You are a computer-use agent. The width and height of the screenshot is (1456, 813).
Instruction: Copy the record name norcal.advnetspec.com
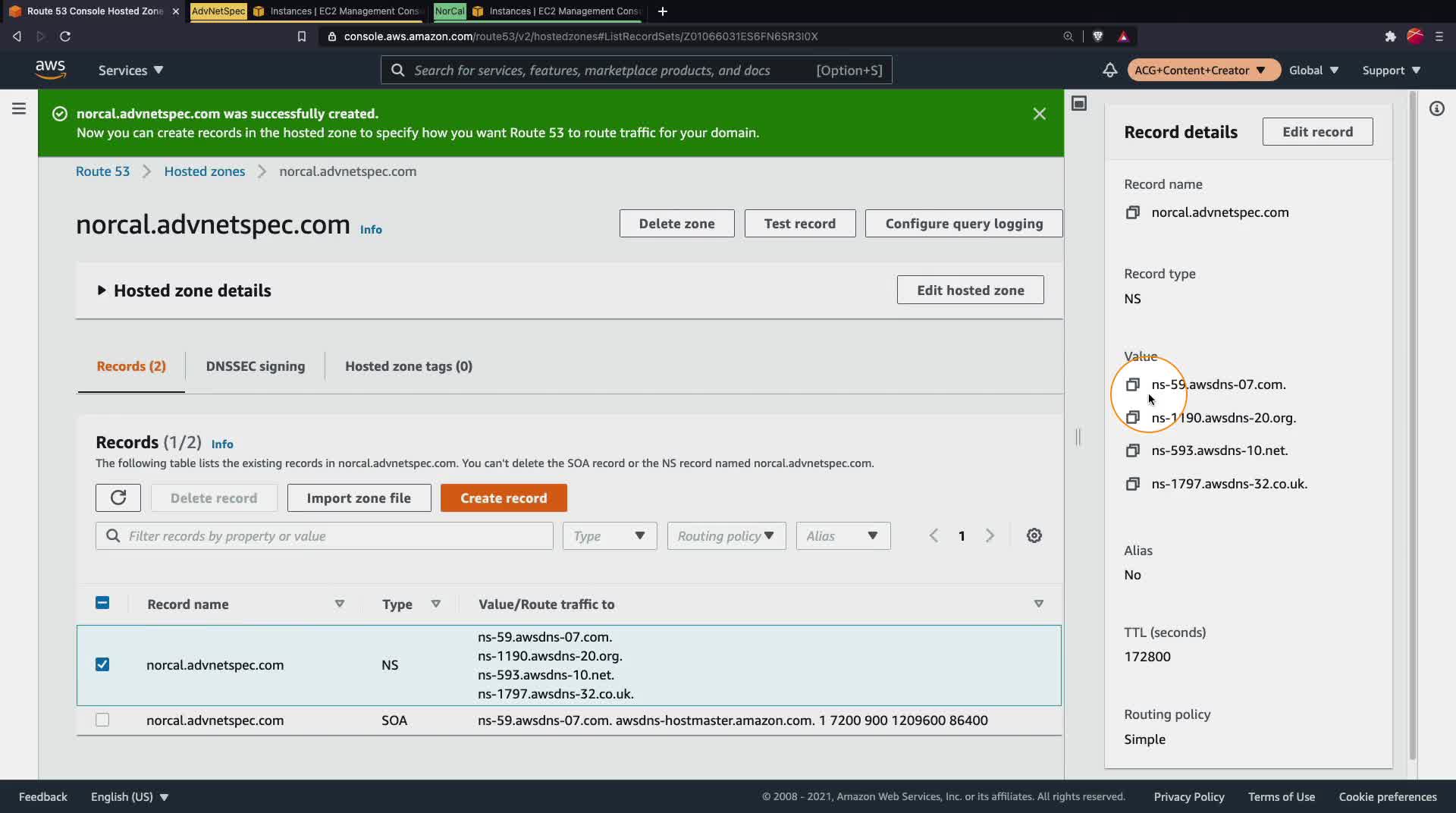click(1132, 213)
